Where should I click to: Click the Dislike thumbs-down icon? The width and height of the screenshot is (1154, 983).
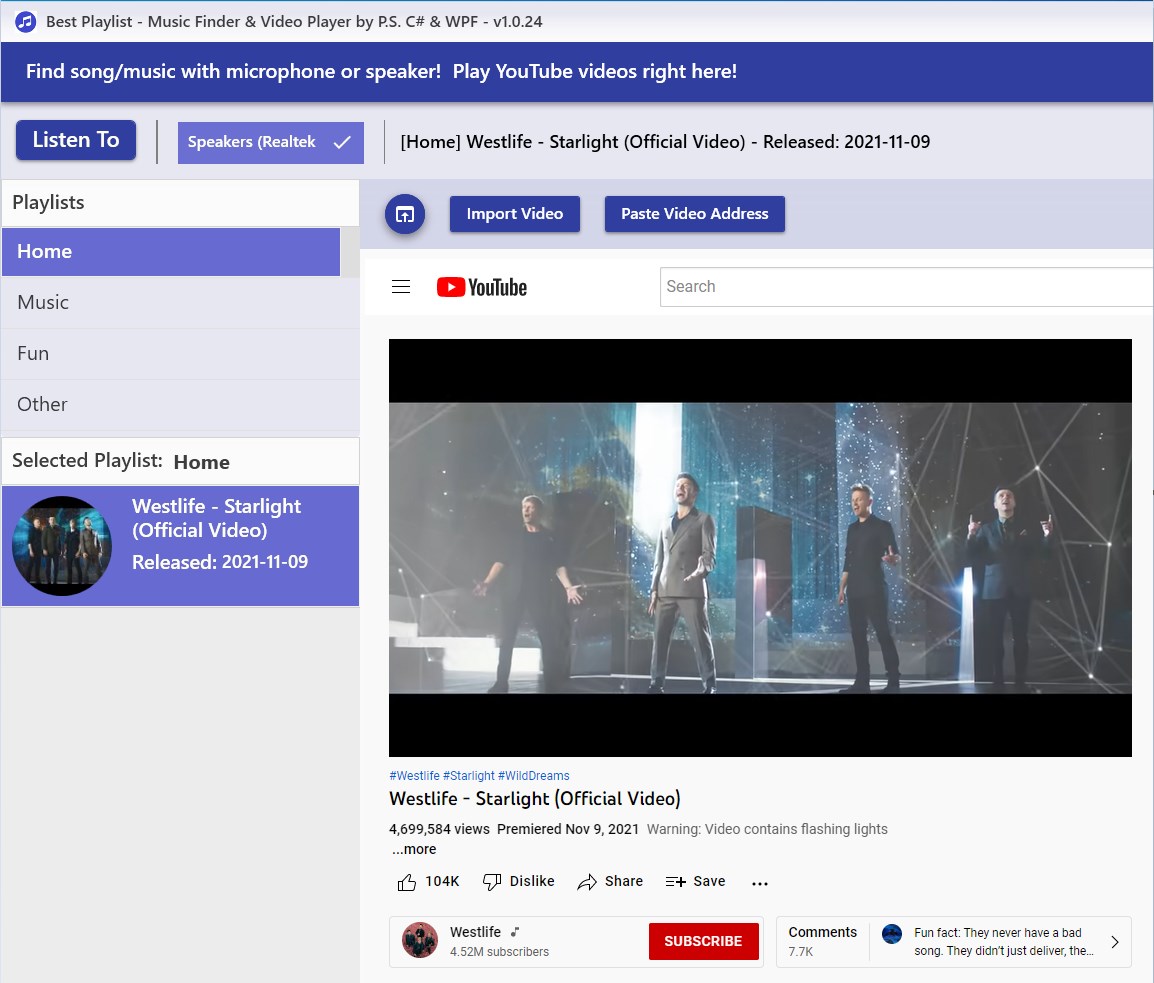pos(492,881)
